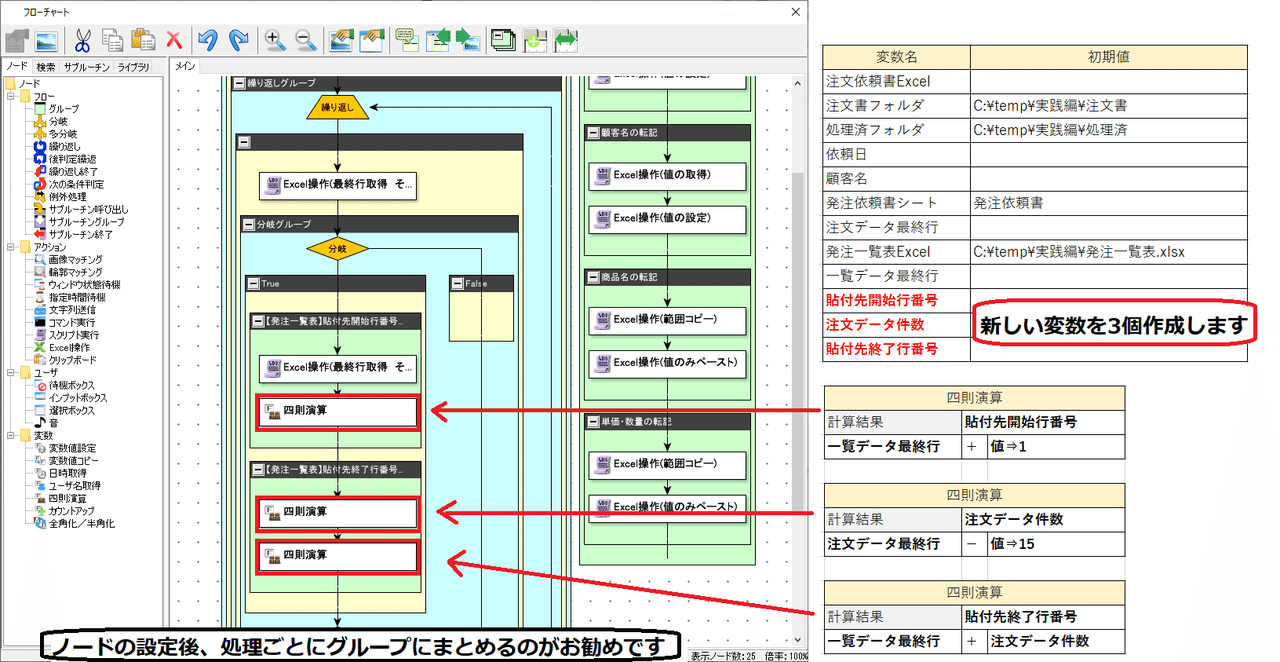
Task: Collapse the アクション folder in tree
Action: pyautogui.click(x=11, y=247)
